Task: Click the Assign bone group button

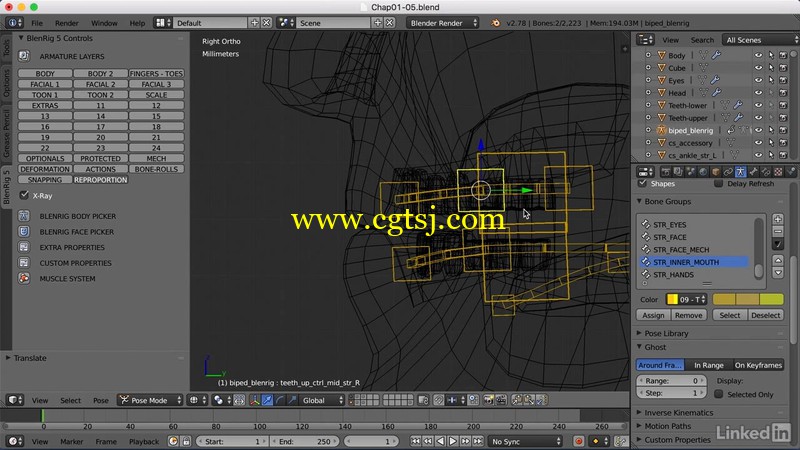Action: [x=653, y=315]
